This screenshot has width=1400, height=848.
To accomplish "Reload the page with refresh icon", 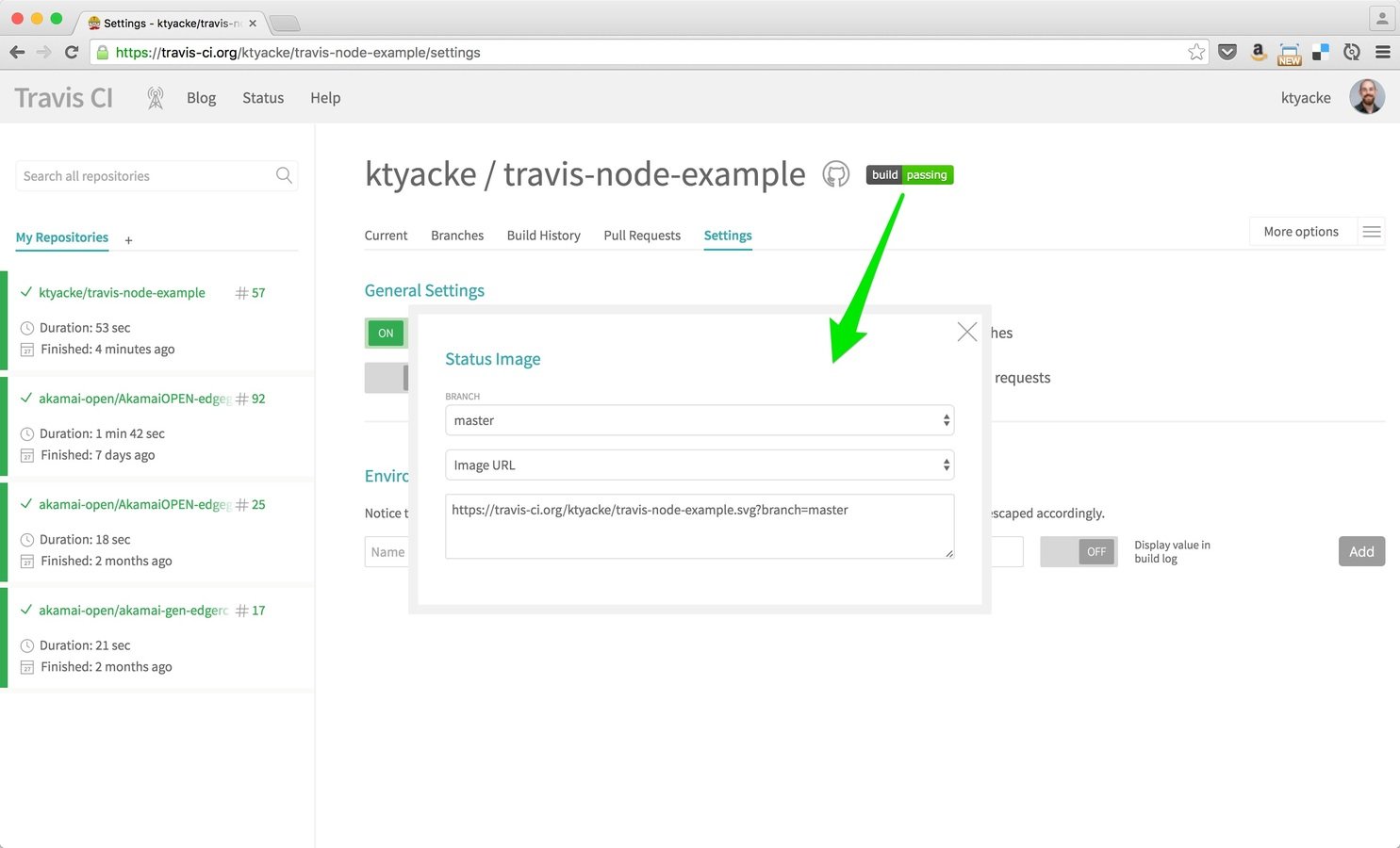I will [71, 52].
